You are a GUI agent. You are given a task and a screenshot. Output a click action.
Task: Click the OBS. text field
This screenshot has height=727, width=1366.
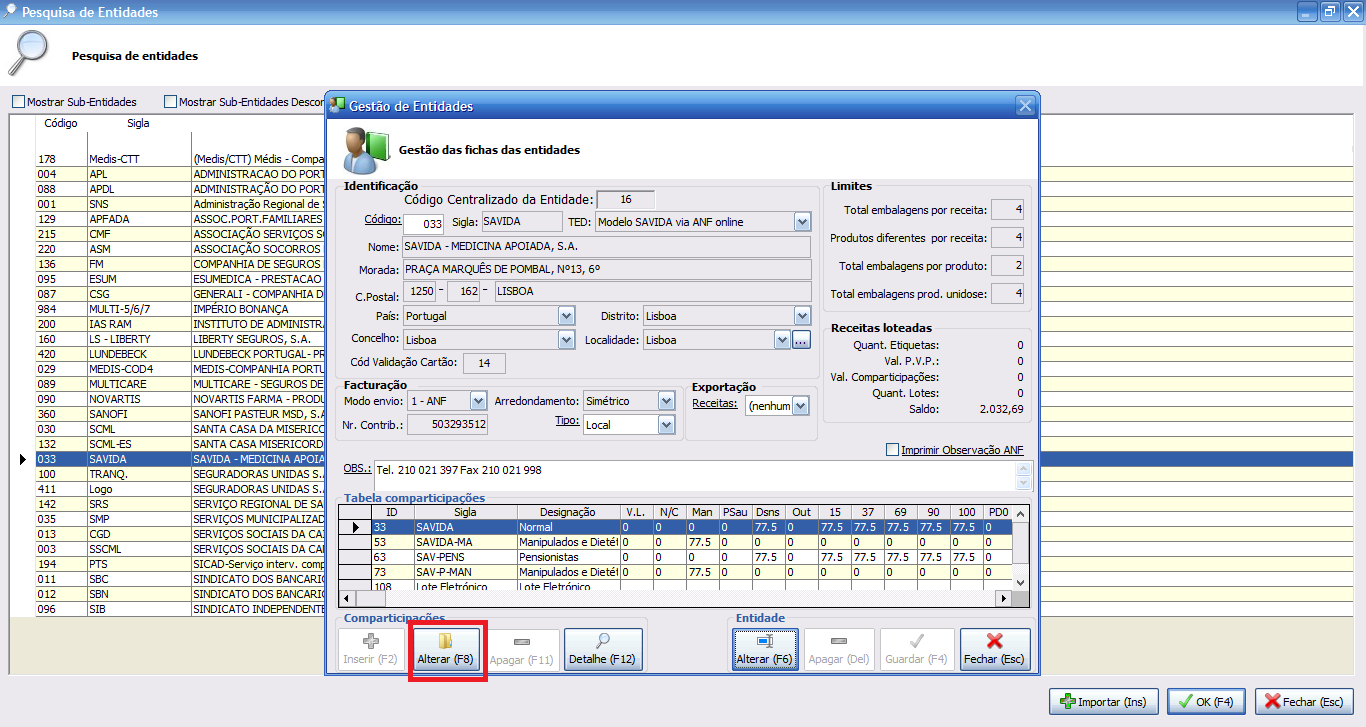tap(700, 475)
